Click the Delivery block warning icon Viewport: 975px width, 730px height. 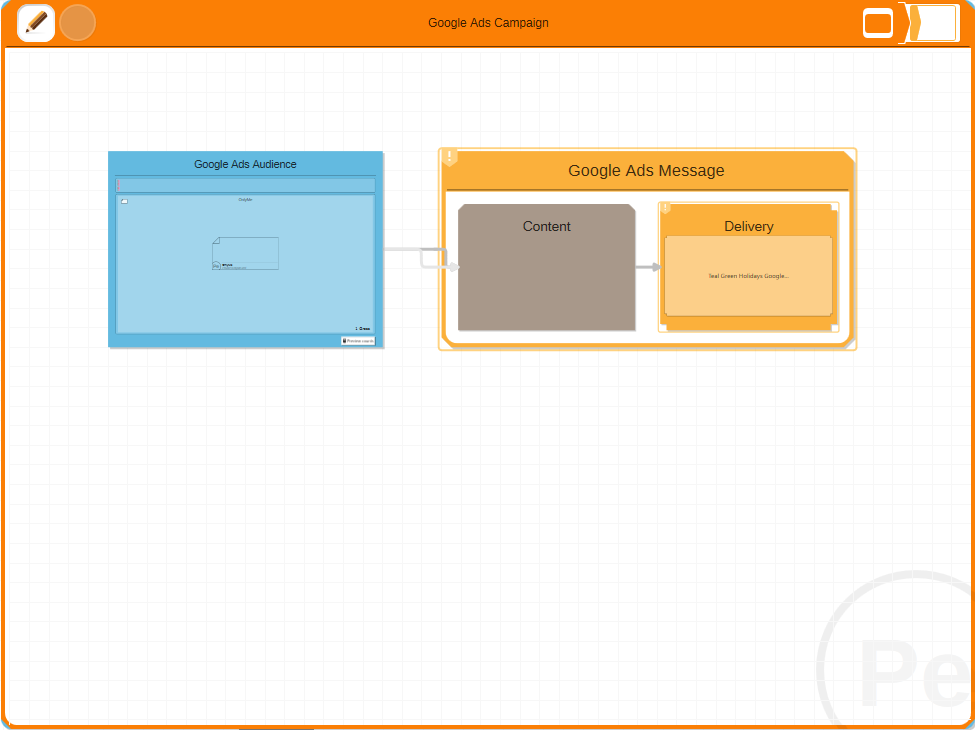(665, 208)
